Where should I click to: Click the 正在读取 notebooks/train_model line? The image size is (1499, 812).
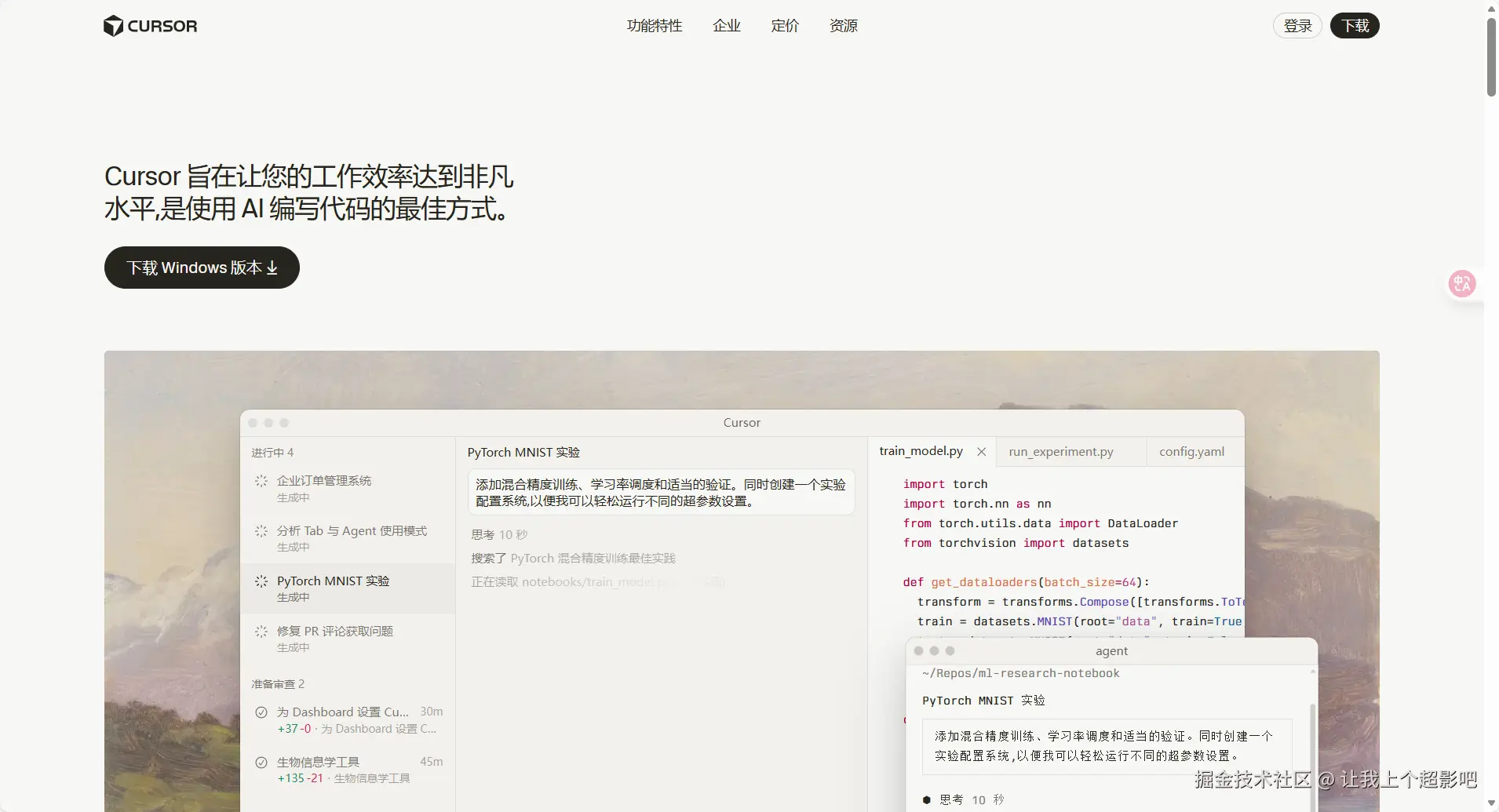(x=596, y=582)
